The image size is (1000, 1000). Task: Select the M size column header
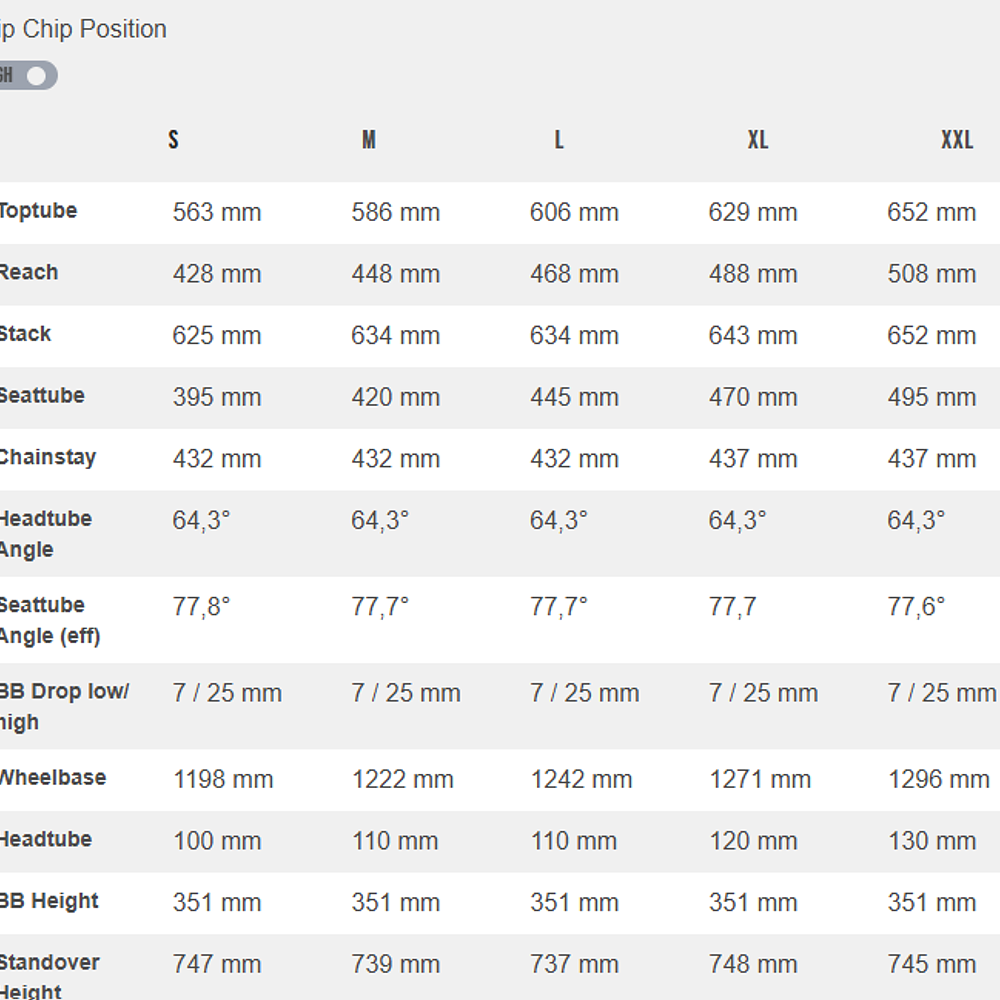(368, 140)
